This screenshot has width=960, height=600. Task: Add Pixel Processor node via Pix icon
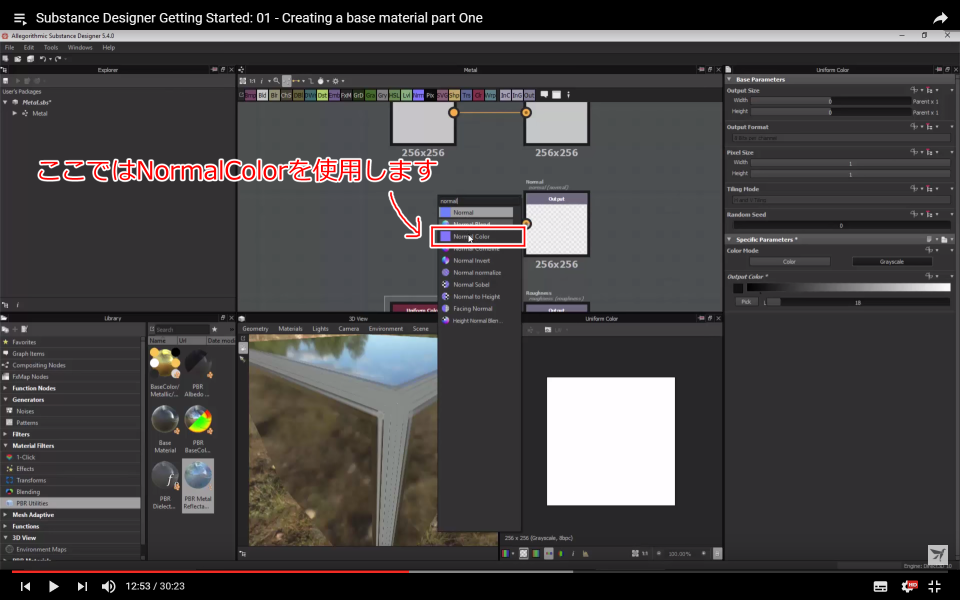point(430,96)
